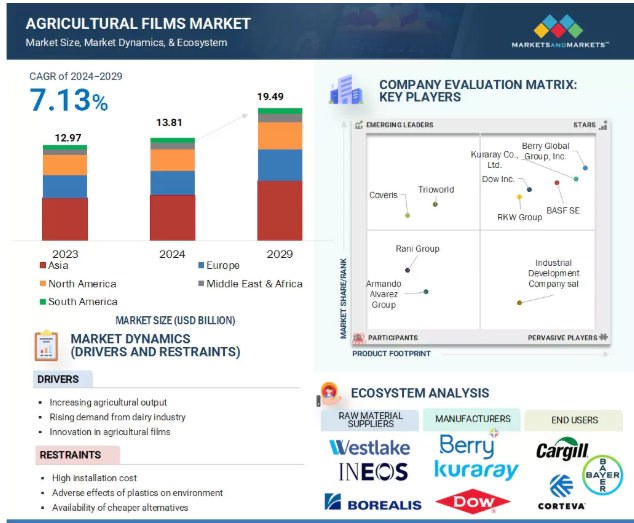Click "Increasing agricultural output" bullet
634x523 pixels.
(108, 402)
